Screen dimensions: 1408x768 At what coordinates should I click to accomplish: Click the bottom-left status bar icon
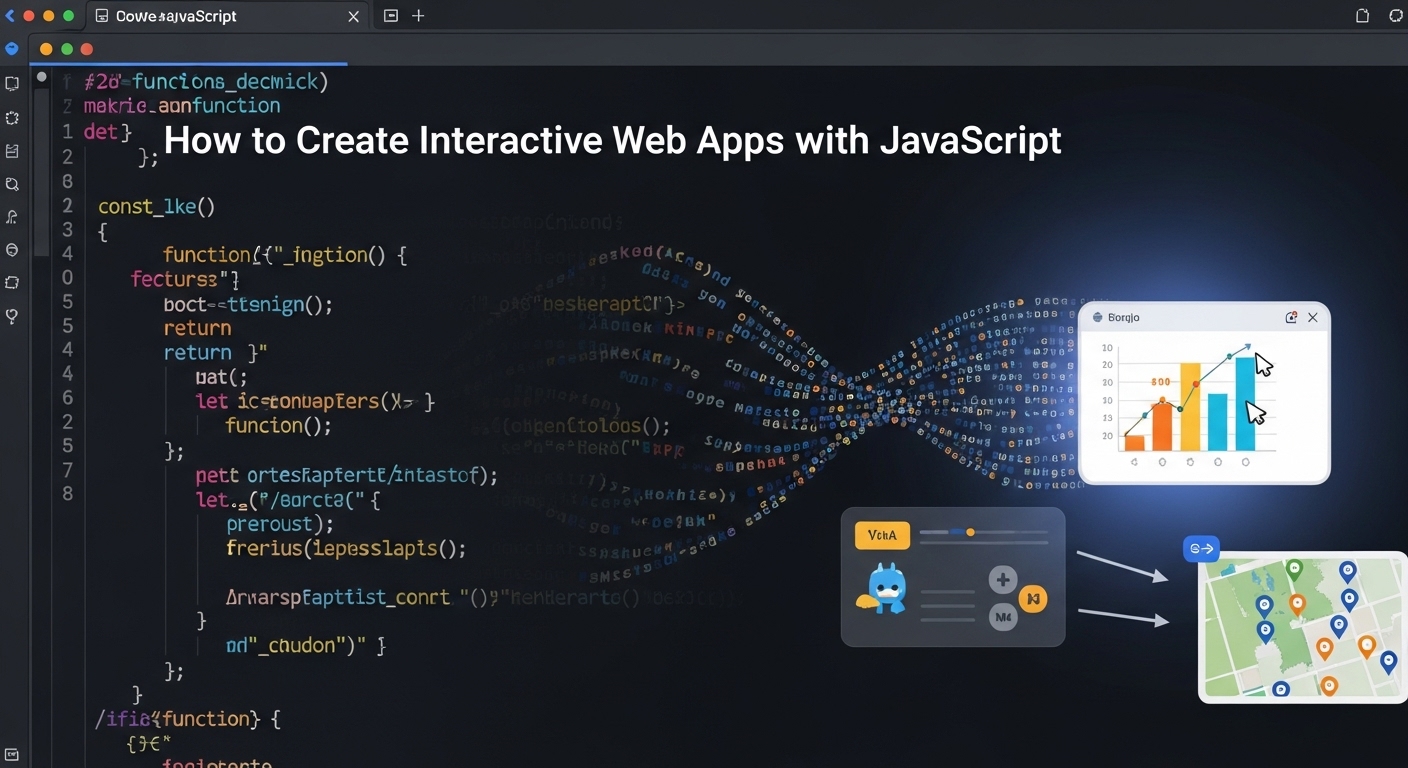pyautogui.click(x=12, y=754)
